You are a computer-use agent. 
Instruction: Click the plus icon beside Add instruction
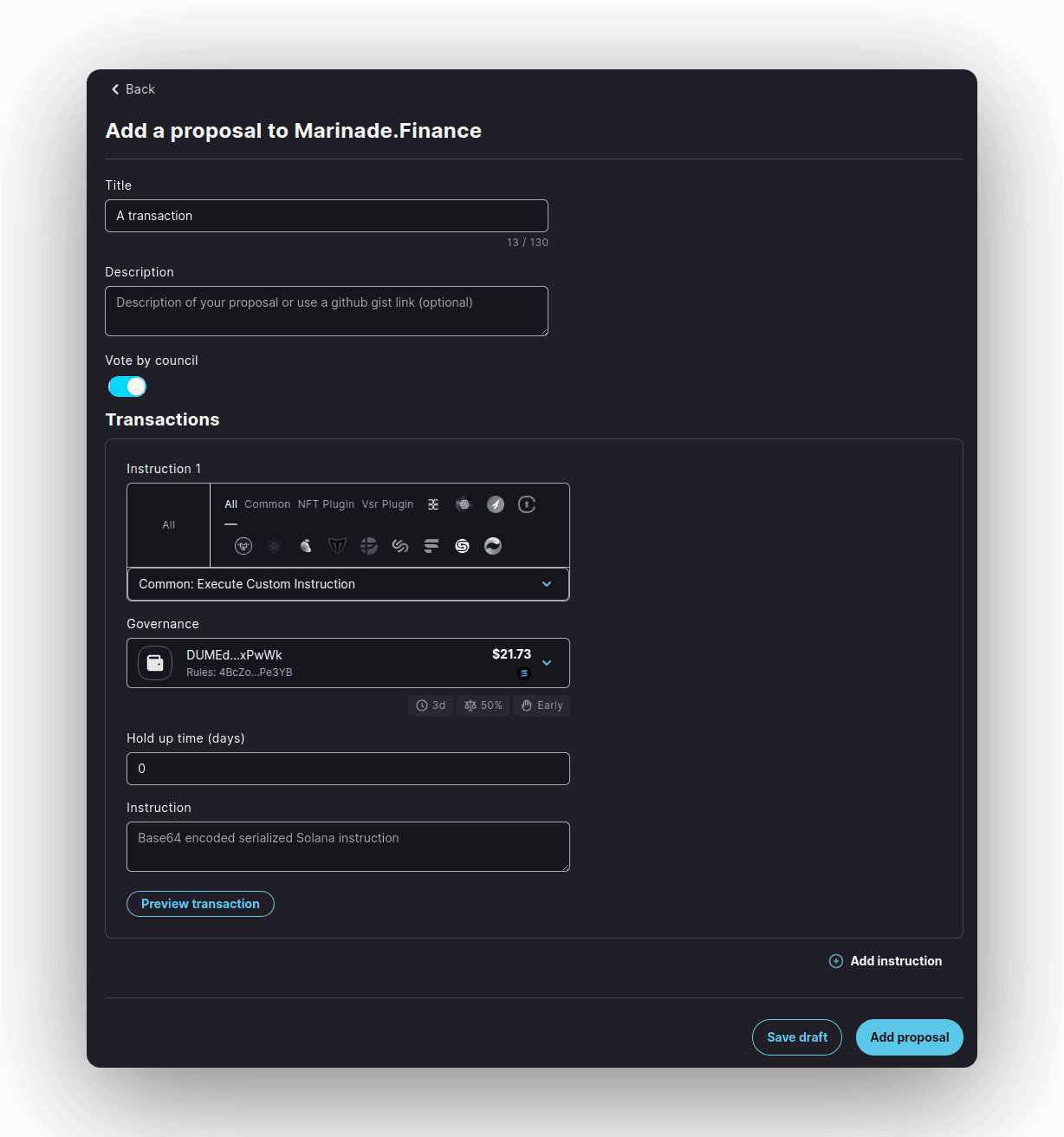(x=836, y=961)
